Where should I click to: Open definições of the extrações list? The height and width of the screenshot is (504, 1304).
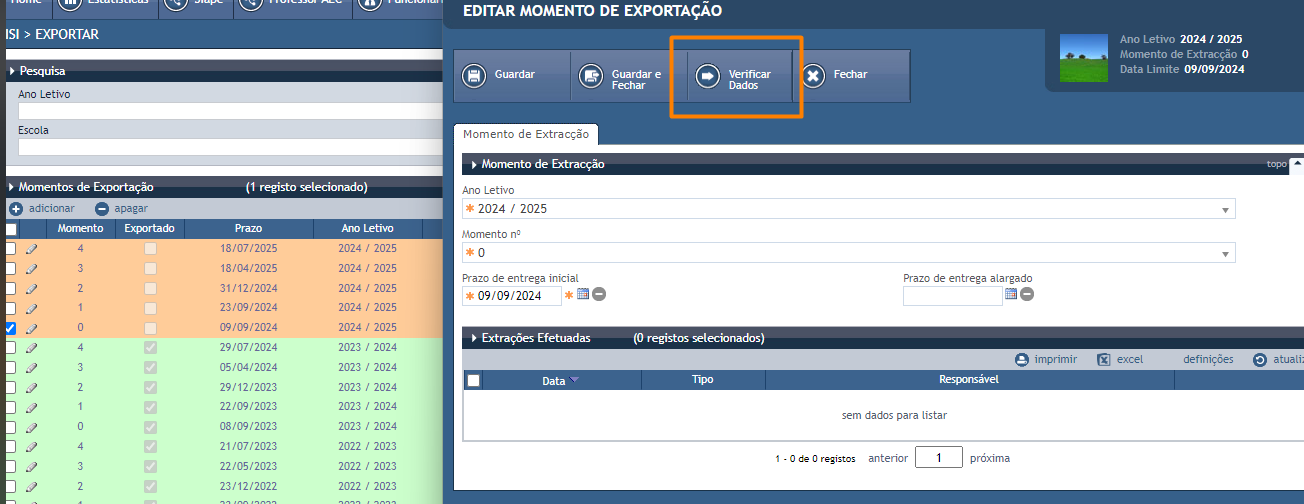coord(1208,360)
